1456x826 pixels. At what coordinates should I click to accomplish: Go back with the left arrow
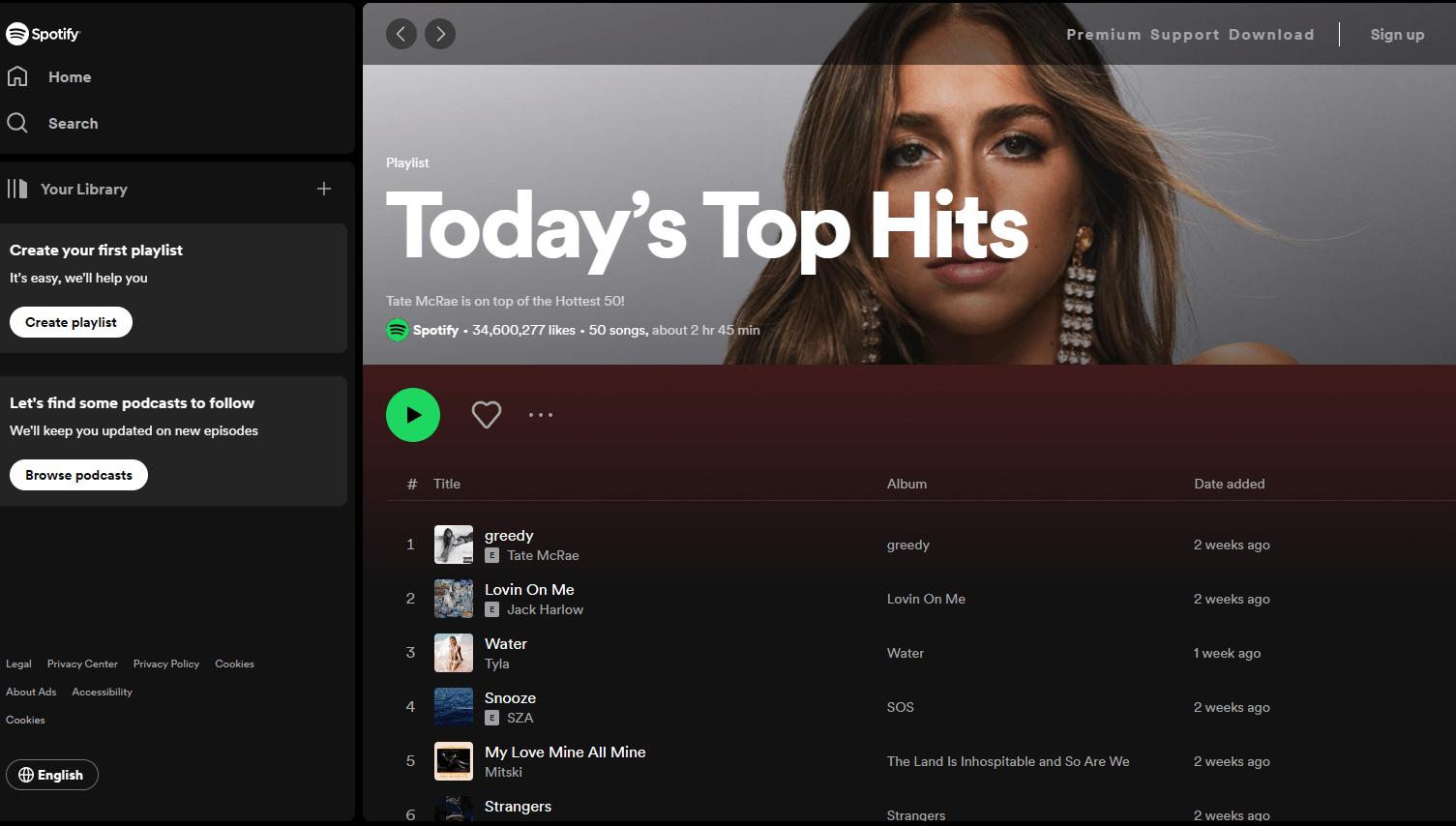tap(401, 34)
